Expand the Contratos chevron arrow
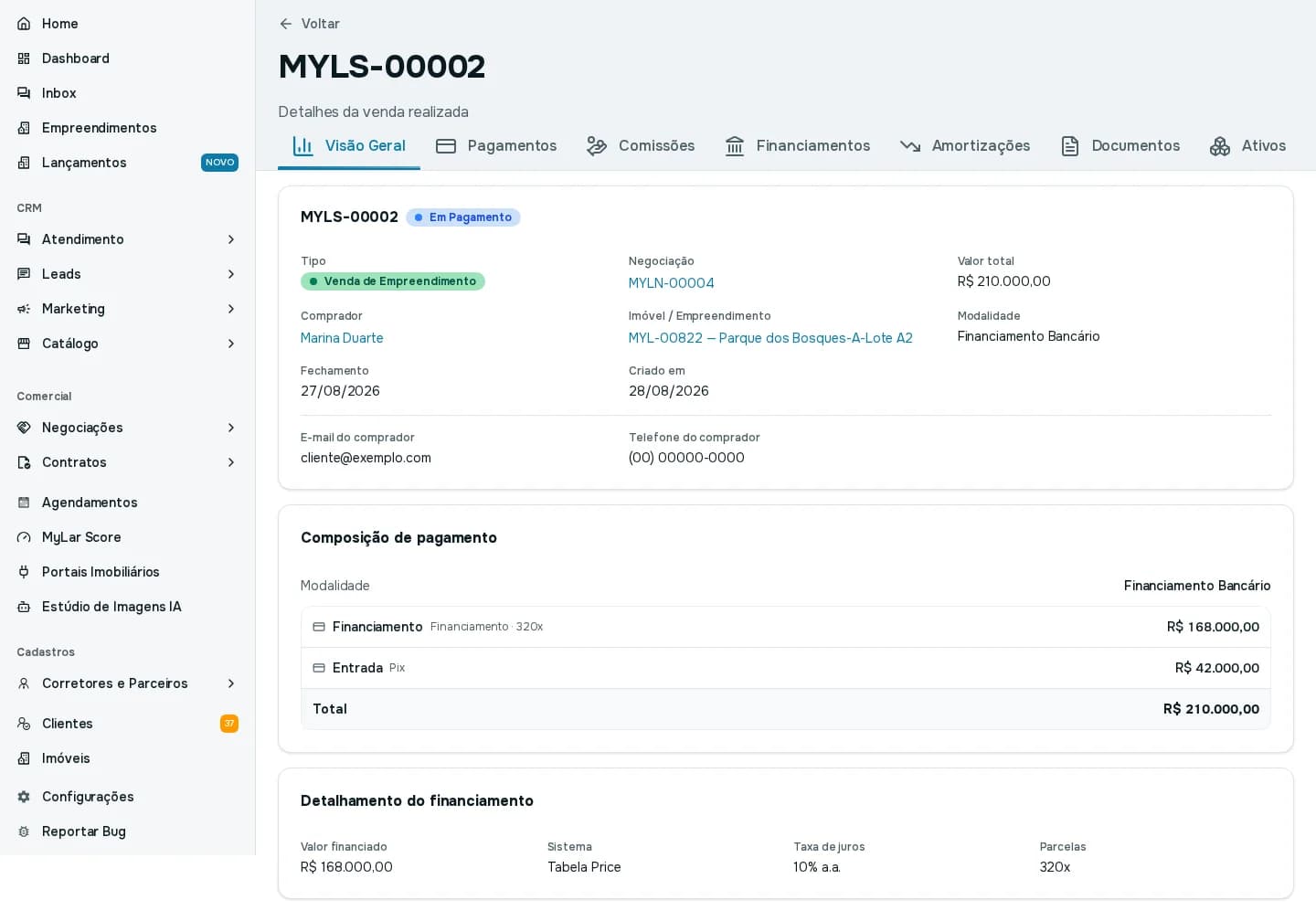 (x=231, y=462)
